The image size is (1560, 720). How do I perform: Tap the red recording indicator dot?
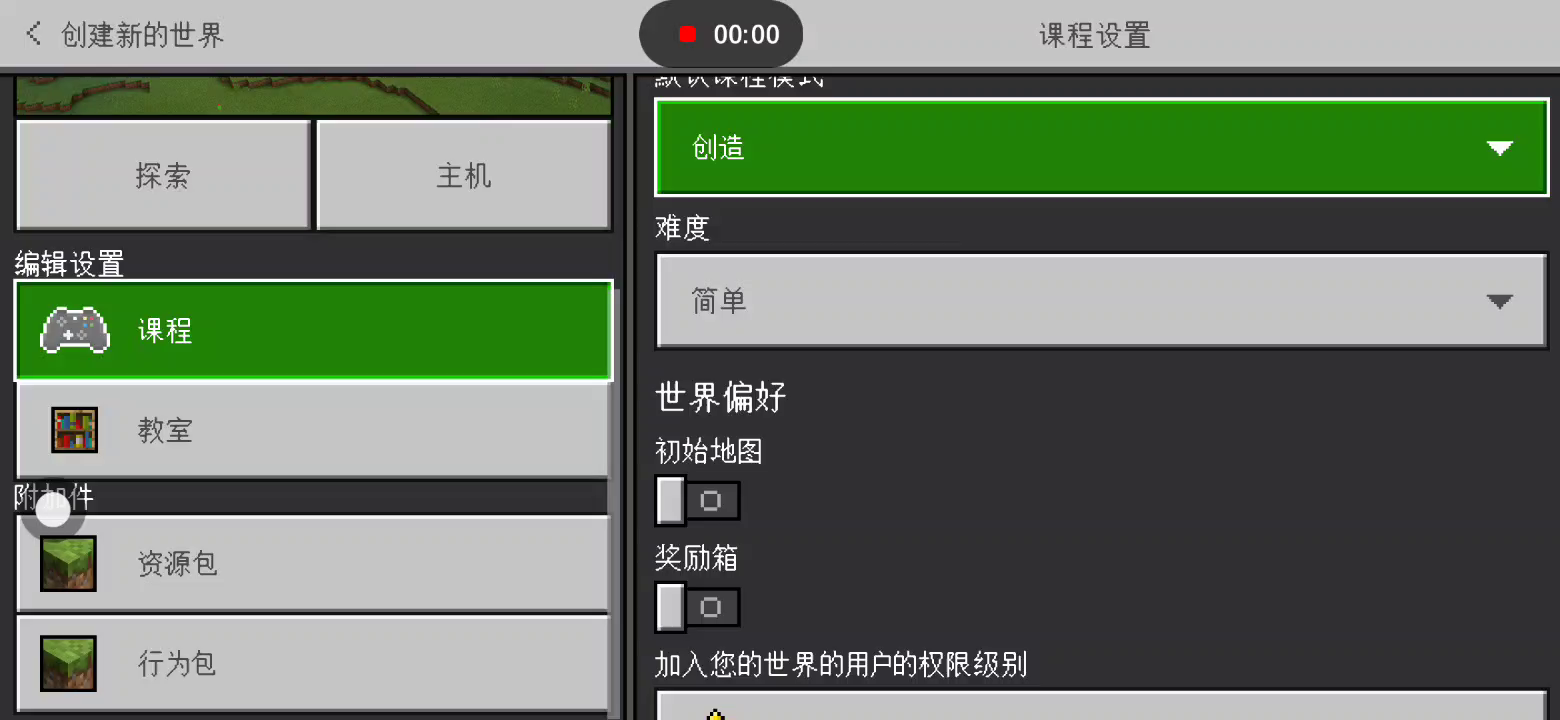tap(687, 35)
